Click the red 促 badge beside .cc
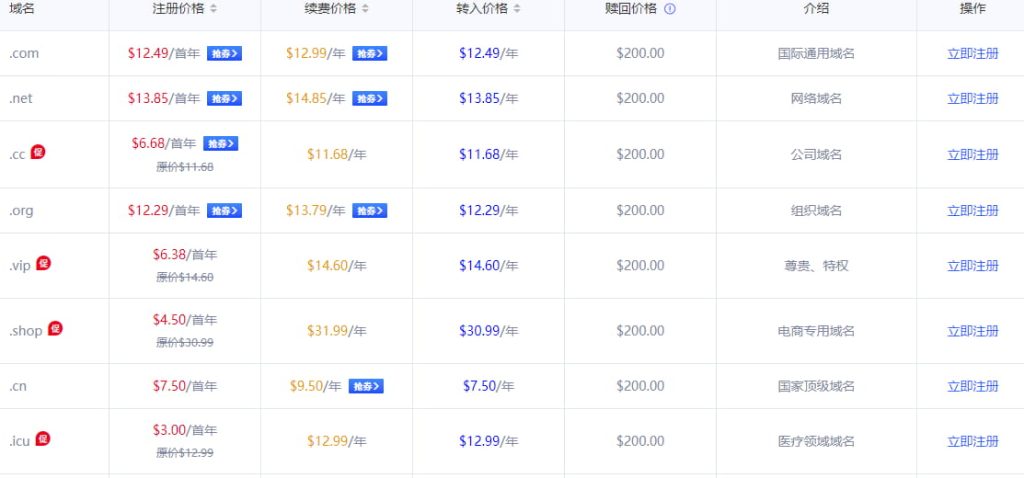 [39, 152]
